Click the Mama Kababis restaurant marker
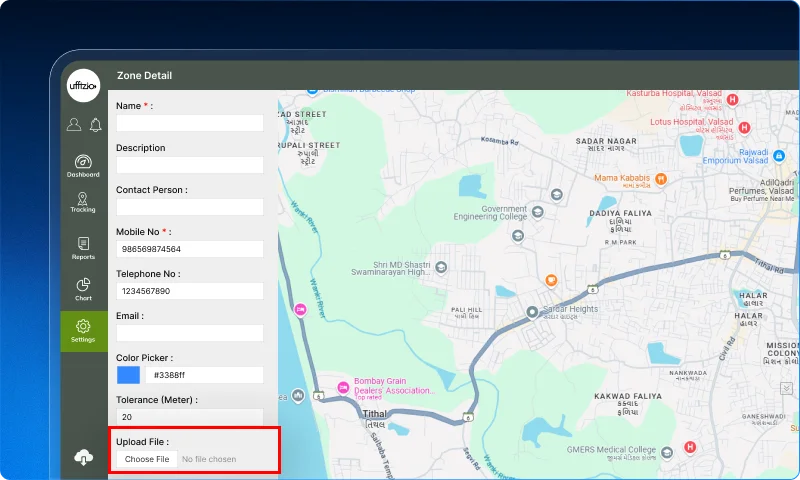Image resolution: width=800 pixels, height=480 pixels. pos(661,179)
